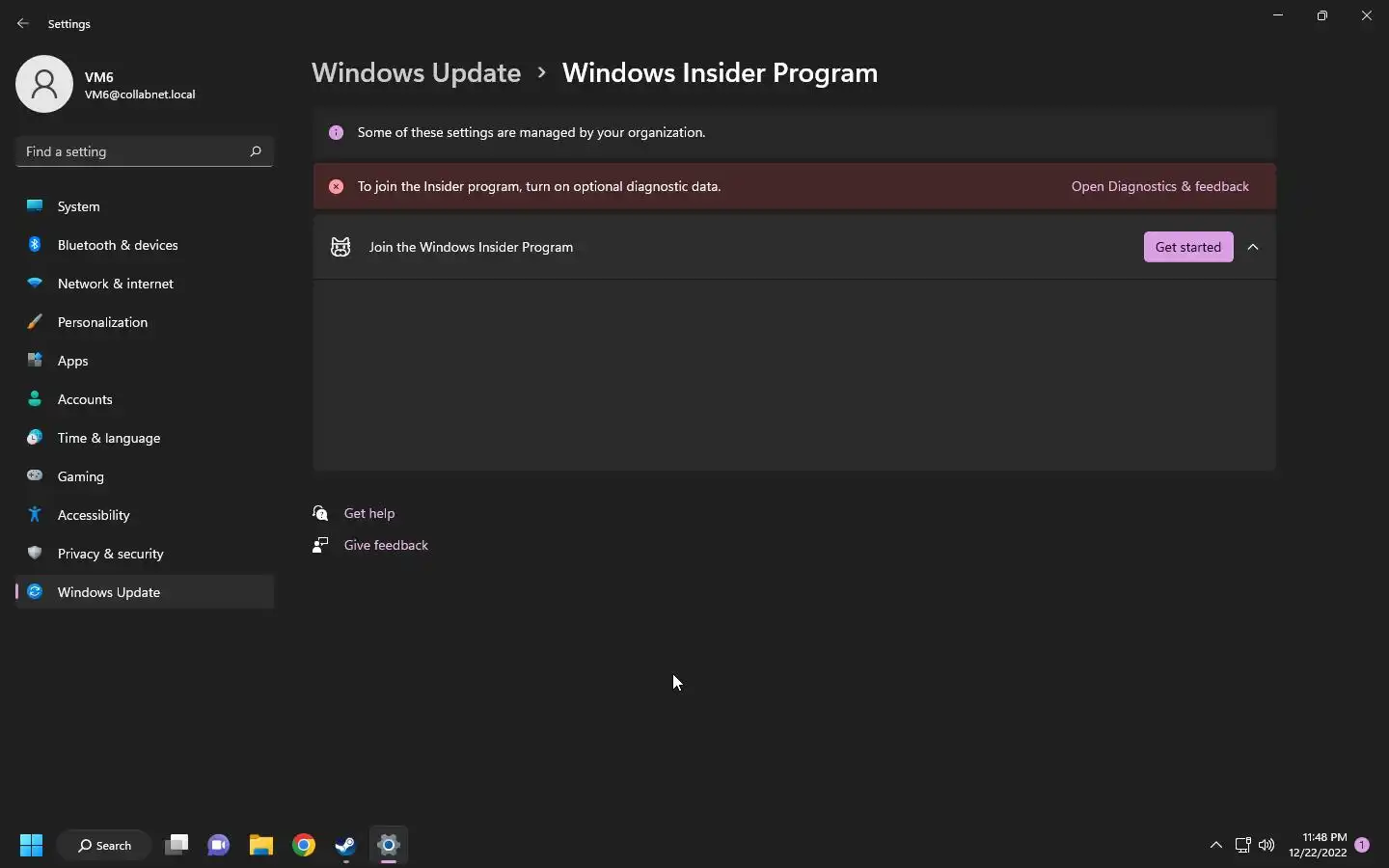The height and width of the screenshot is (868, 1389).
Task: Open Privacy & security settings
Action: click(x=145, y=554)
